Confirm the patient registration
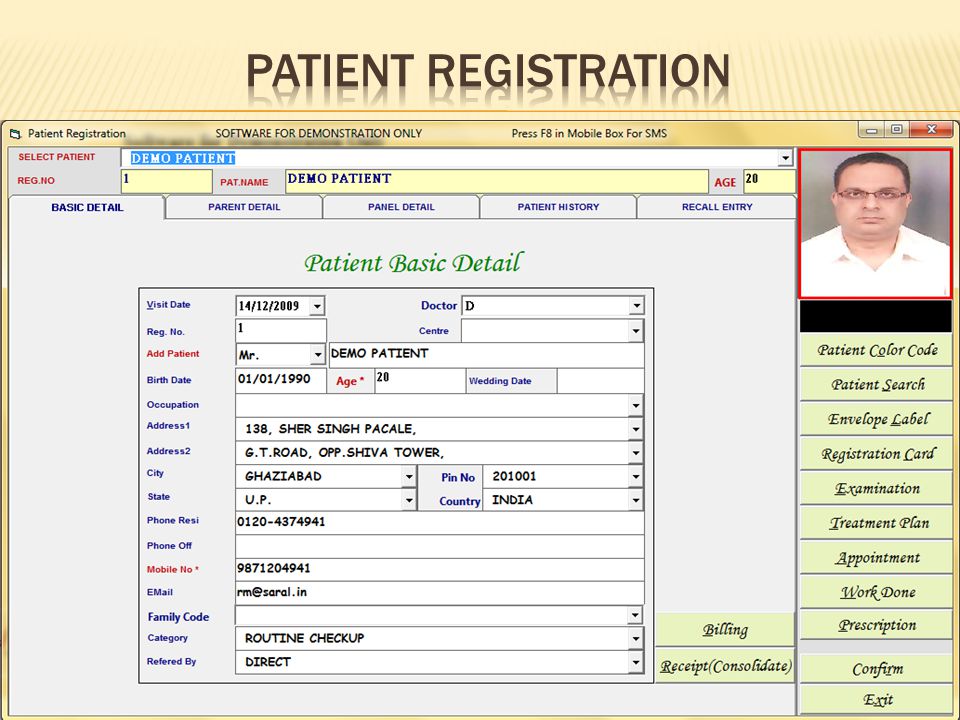Screen dimensions: 960x720 click(876, 669)
